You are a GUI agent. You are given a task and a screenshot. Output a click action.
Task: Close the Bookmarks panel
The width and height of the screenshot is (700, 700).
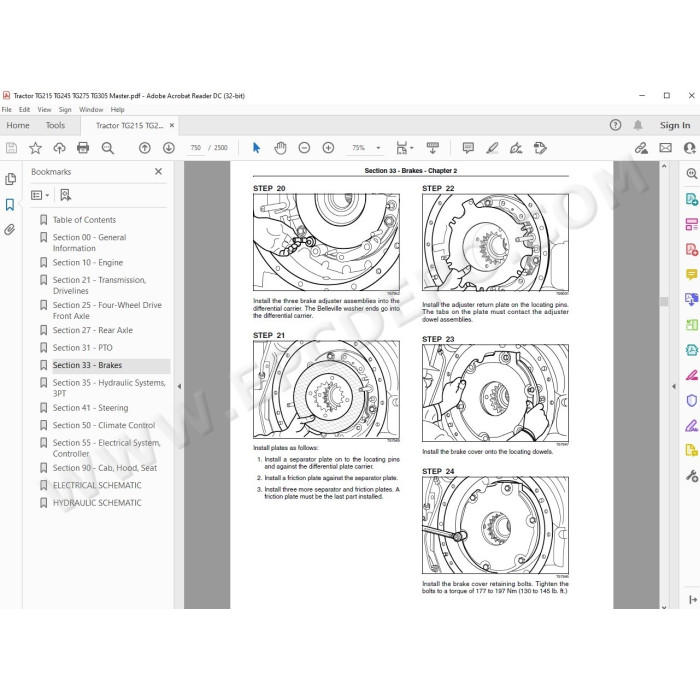pos(158,171)
